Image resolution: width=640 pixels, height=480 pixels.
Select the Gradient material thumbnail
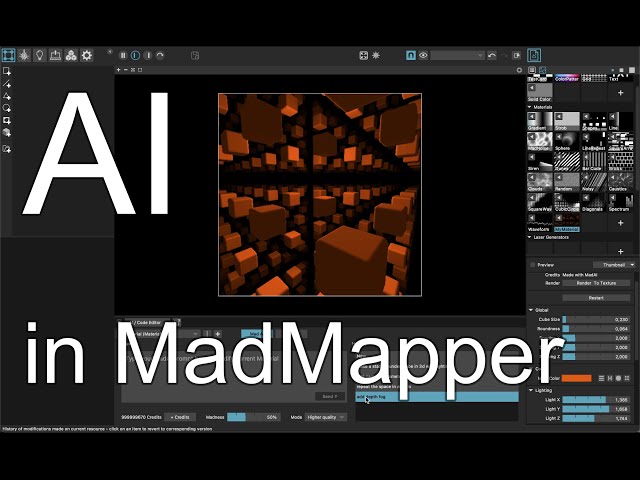(540, 121)
